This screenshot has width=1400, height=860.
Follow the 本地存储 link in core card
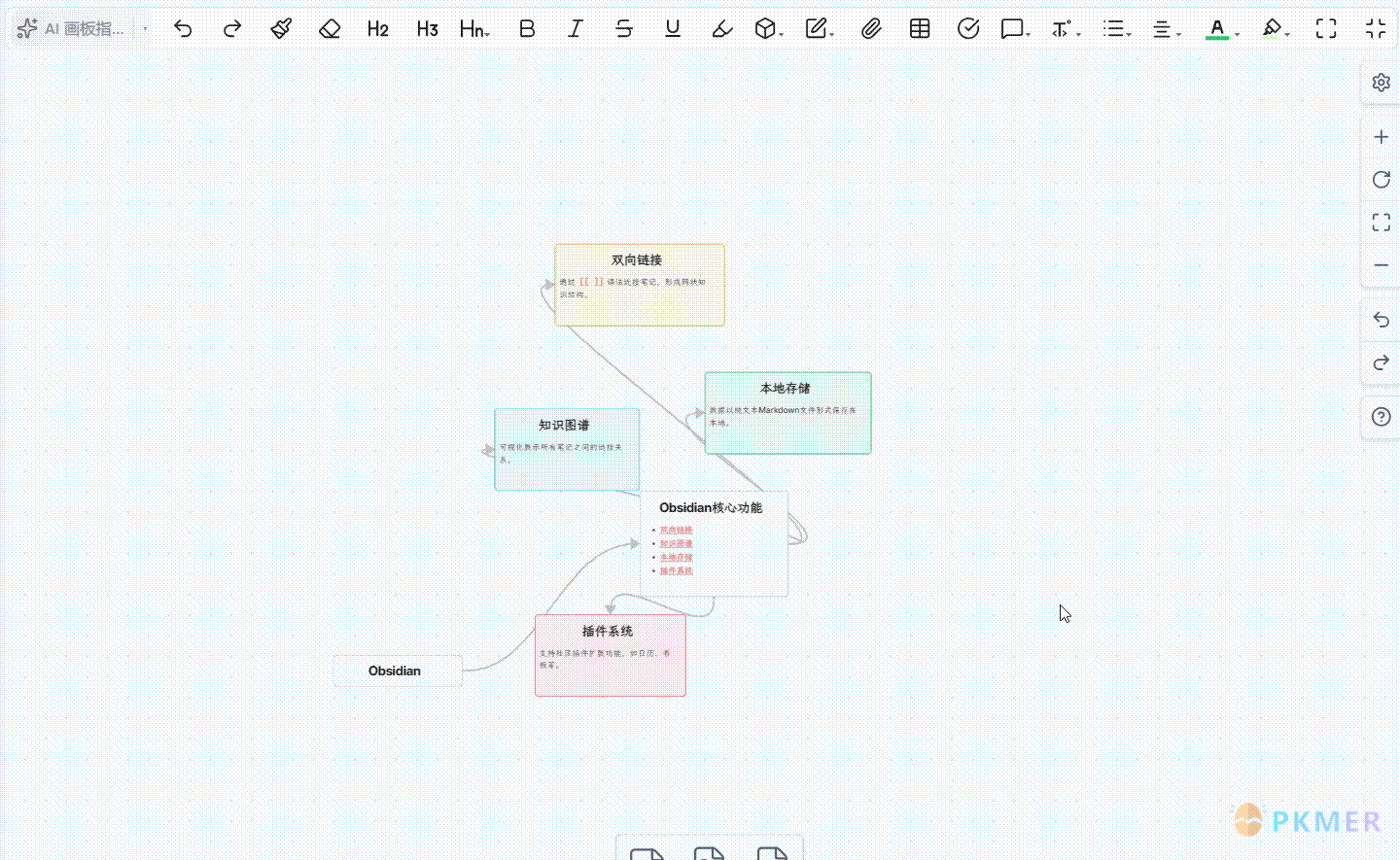677,558
